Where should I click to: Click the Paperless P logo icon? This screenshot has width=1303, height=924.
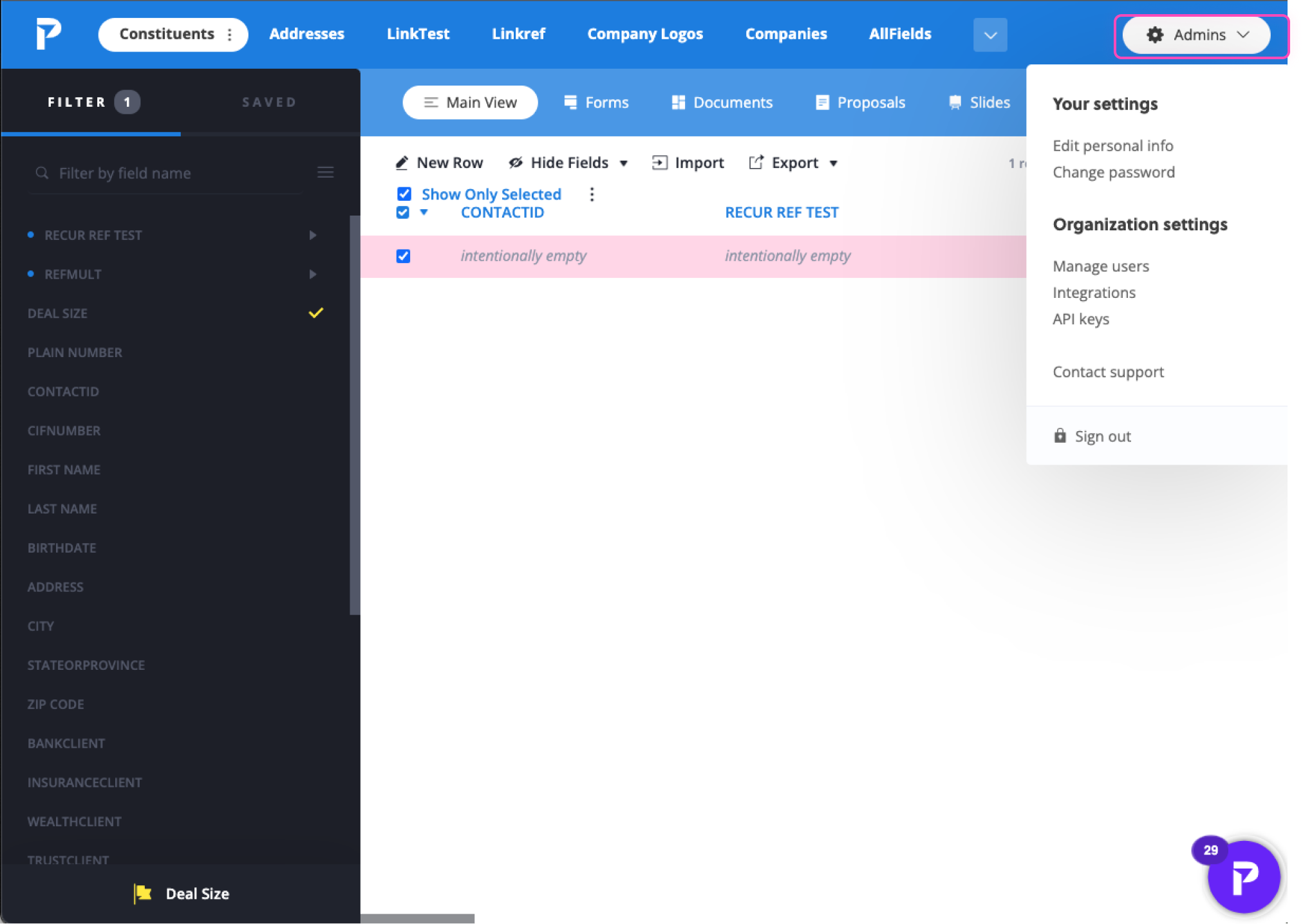tap(48, 33)
